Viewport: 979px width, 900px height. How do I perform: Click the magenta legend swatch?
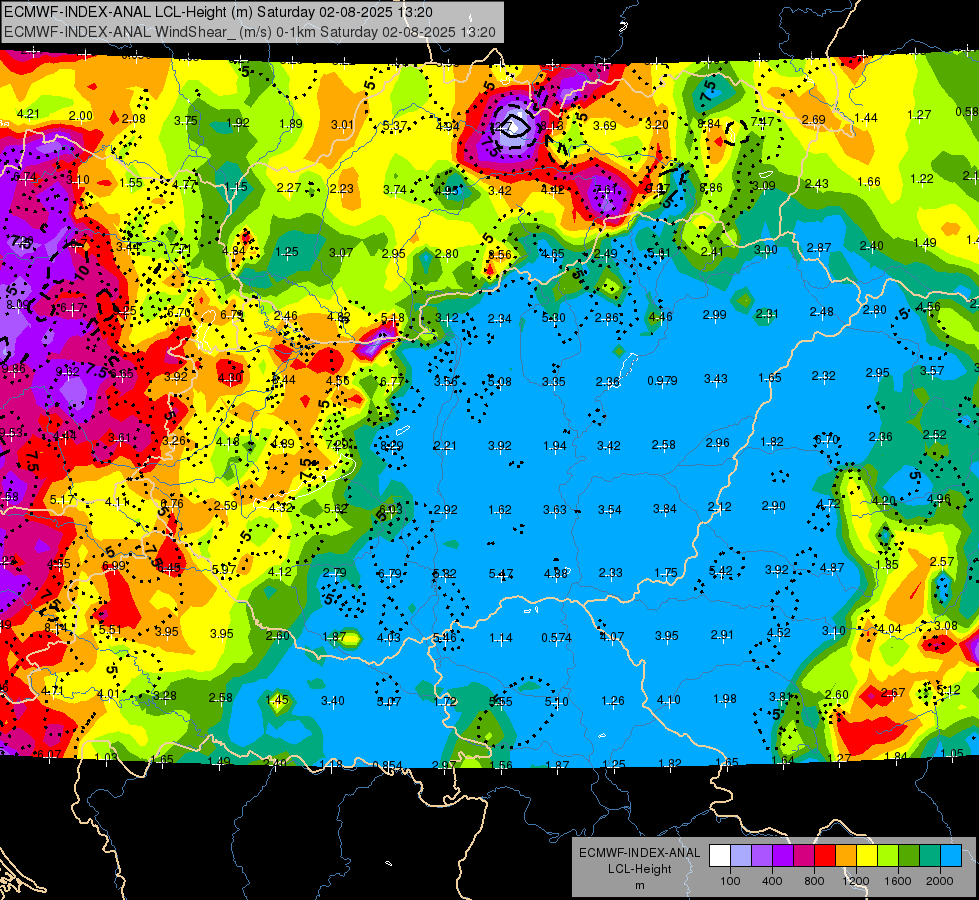[804, 856]
